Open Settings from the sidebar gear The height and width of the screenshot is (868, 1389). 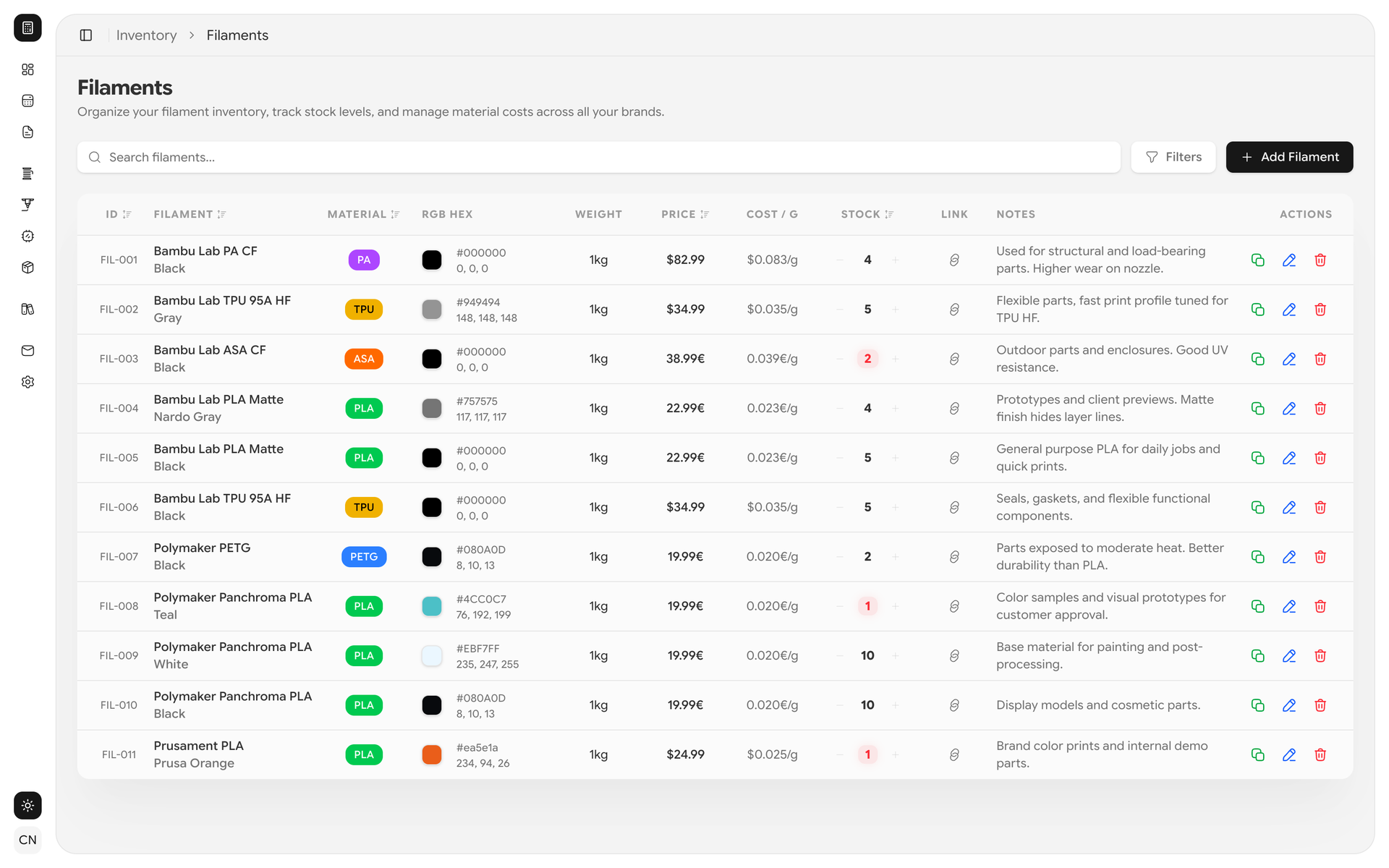(27, 382)
